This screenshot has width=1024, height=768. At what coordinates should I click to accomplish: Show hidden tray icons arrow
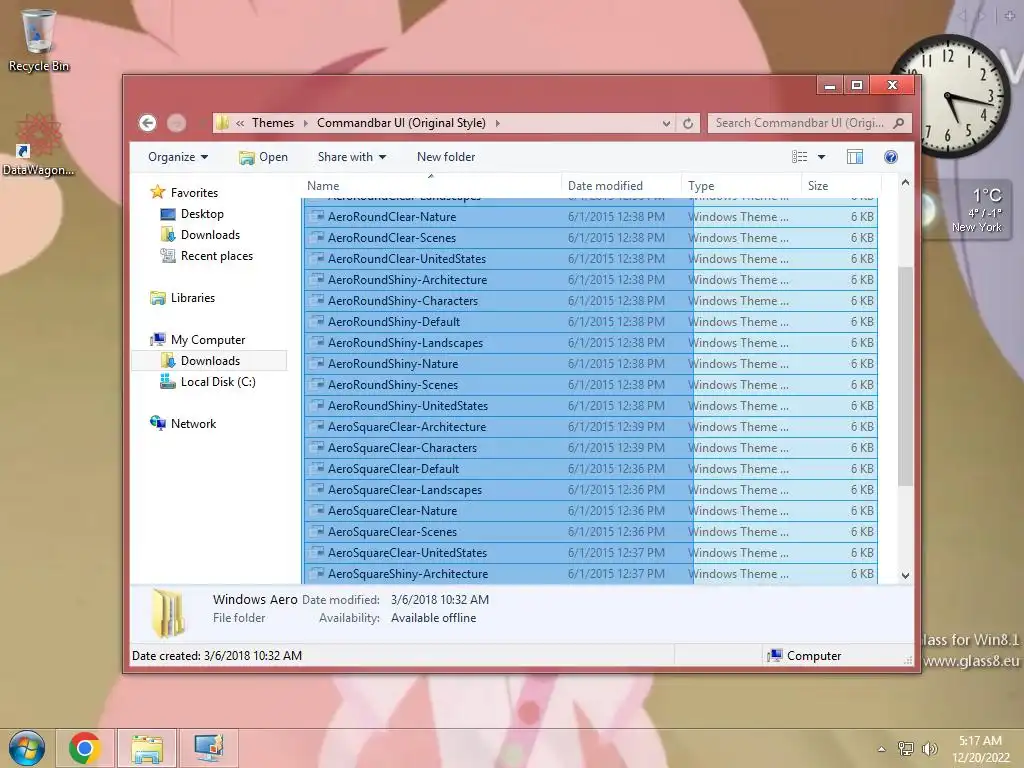coord(882,748)
